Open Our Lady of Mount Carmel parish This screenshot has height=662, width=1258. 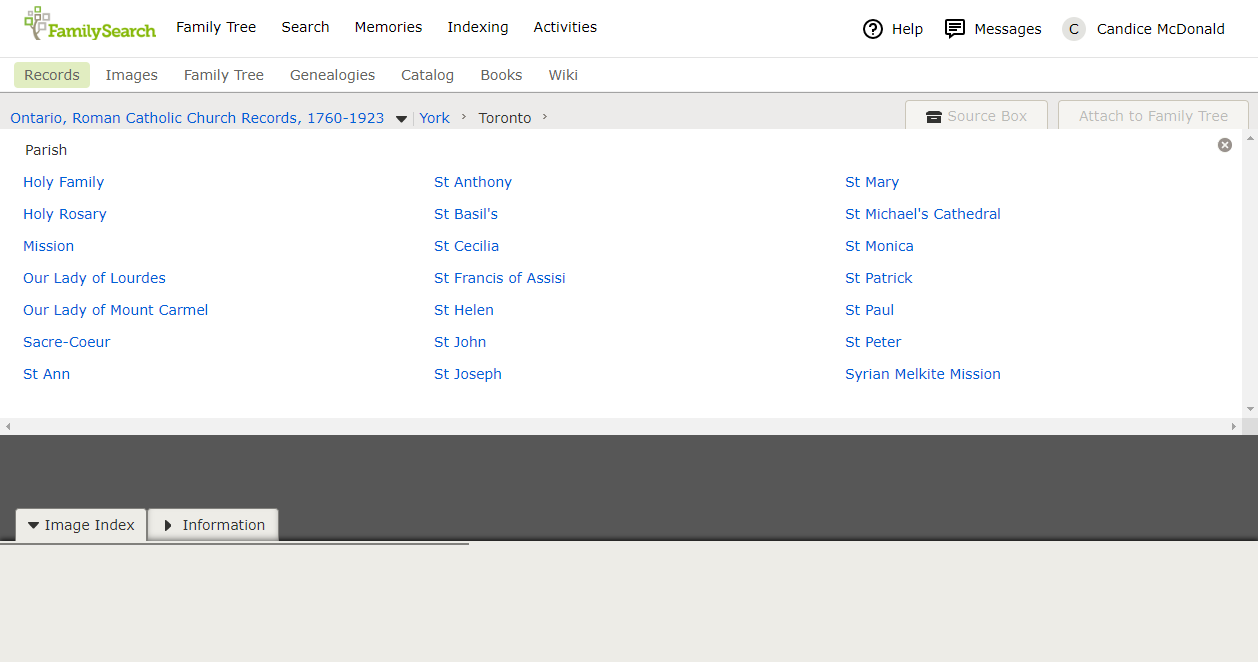tap(116, 310)
